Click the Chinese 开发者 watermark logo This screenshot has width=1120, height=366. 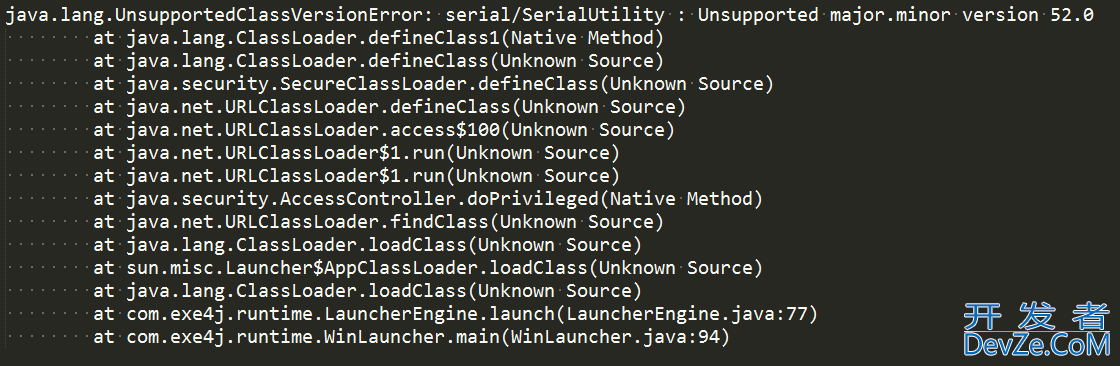point(1036,315)
